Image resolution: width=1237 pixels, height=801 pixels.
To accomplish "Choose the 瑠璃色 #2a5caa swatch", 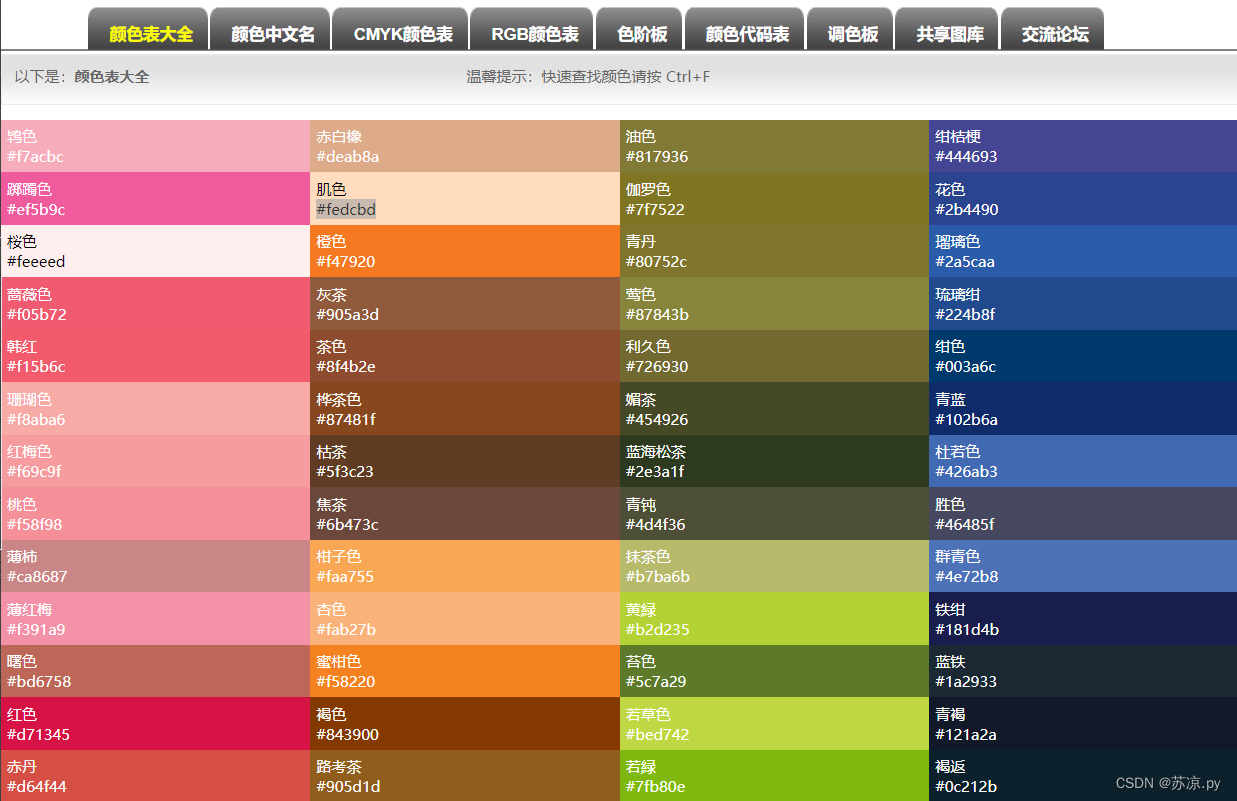I will pyautogui.click(x=1083, y=251).
